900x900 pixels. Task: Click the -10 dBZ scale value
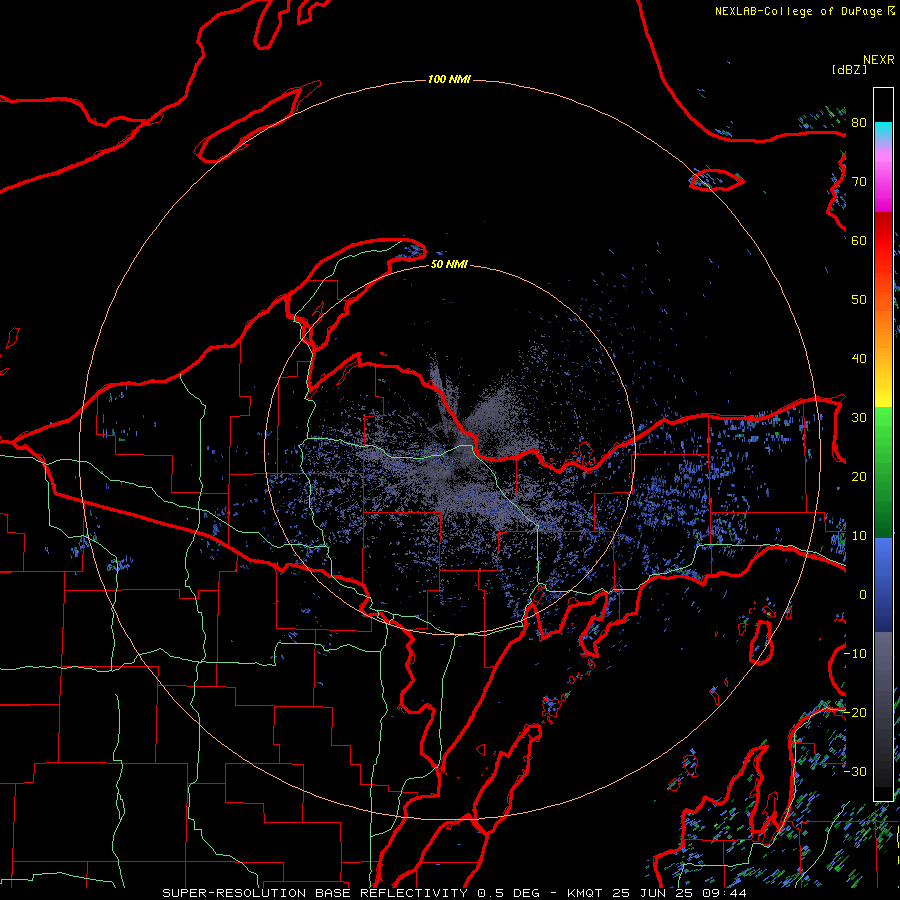(855, 654)
